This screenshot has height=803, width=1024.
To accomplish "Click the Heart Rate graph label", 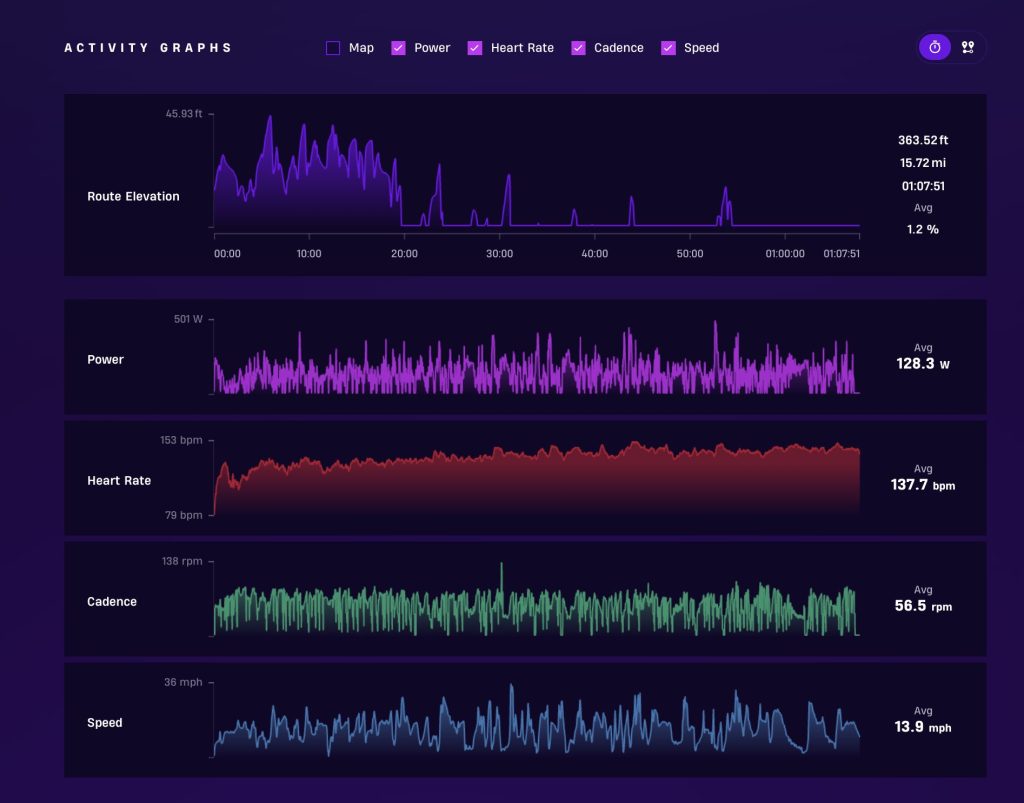I will [x=119, y=480].
